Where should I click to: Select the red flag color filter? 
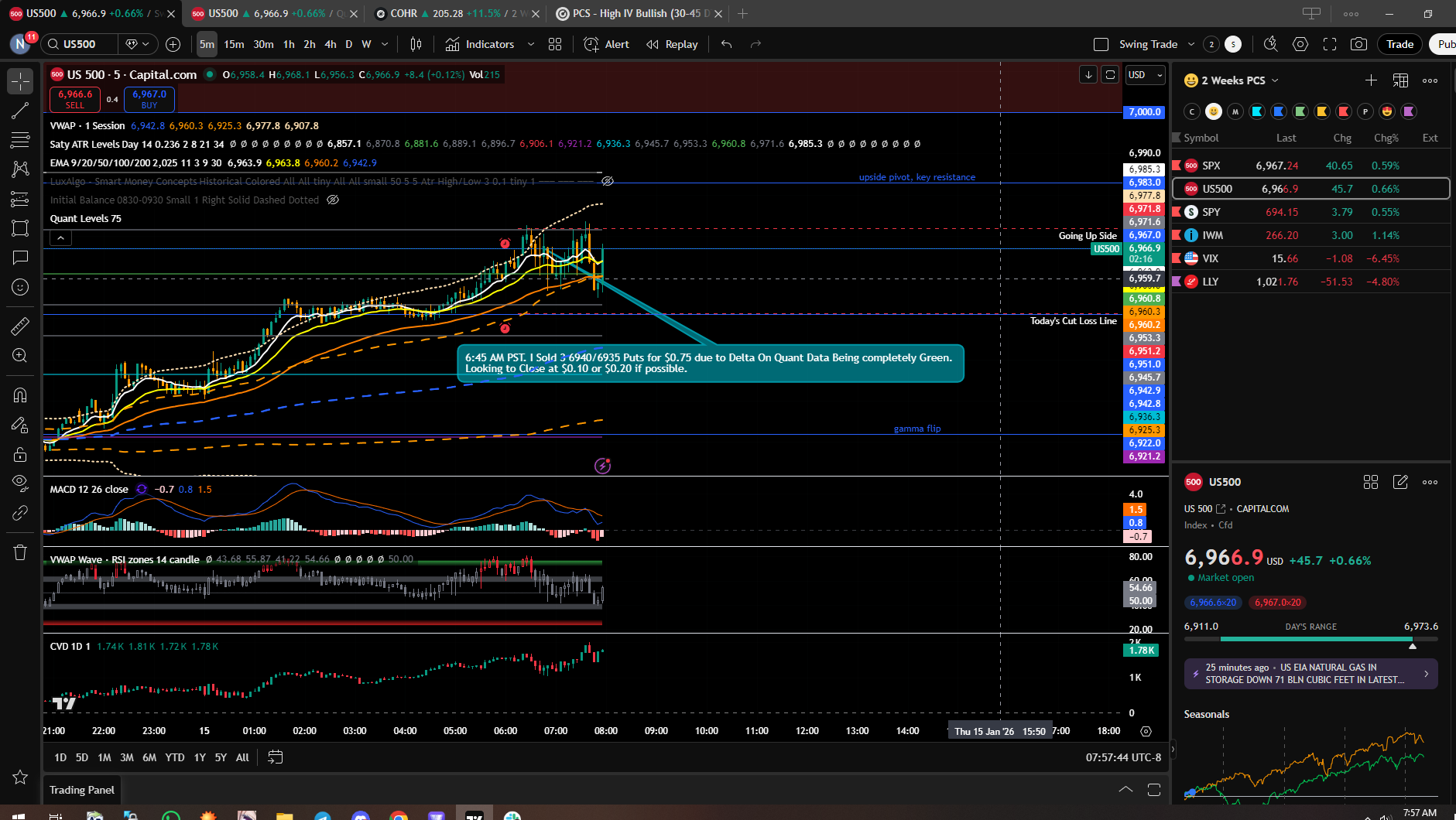pos(1344,111)
